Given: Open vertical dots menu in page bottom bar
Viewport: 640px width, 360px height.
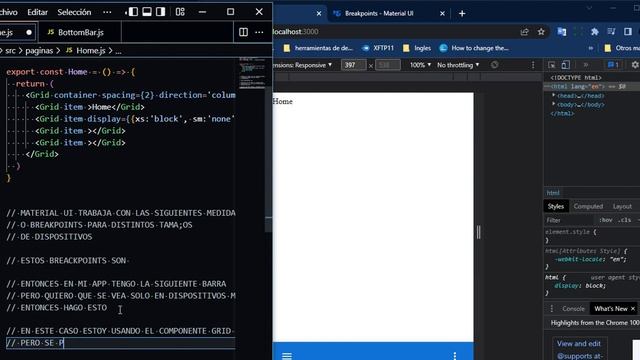Looking at the screenshot, I should point(455,356).
